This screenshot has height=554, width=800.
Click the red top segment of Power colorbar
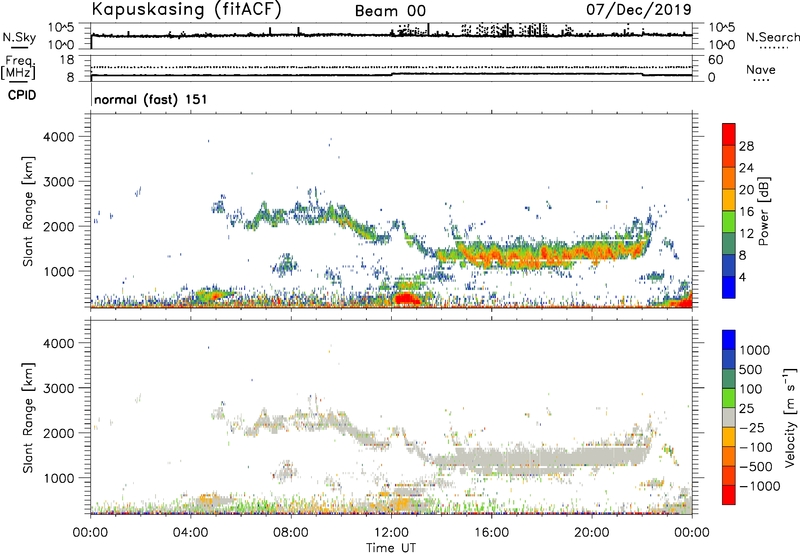point(728,134)
